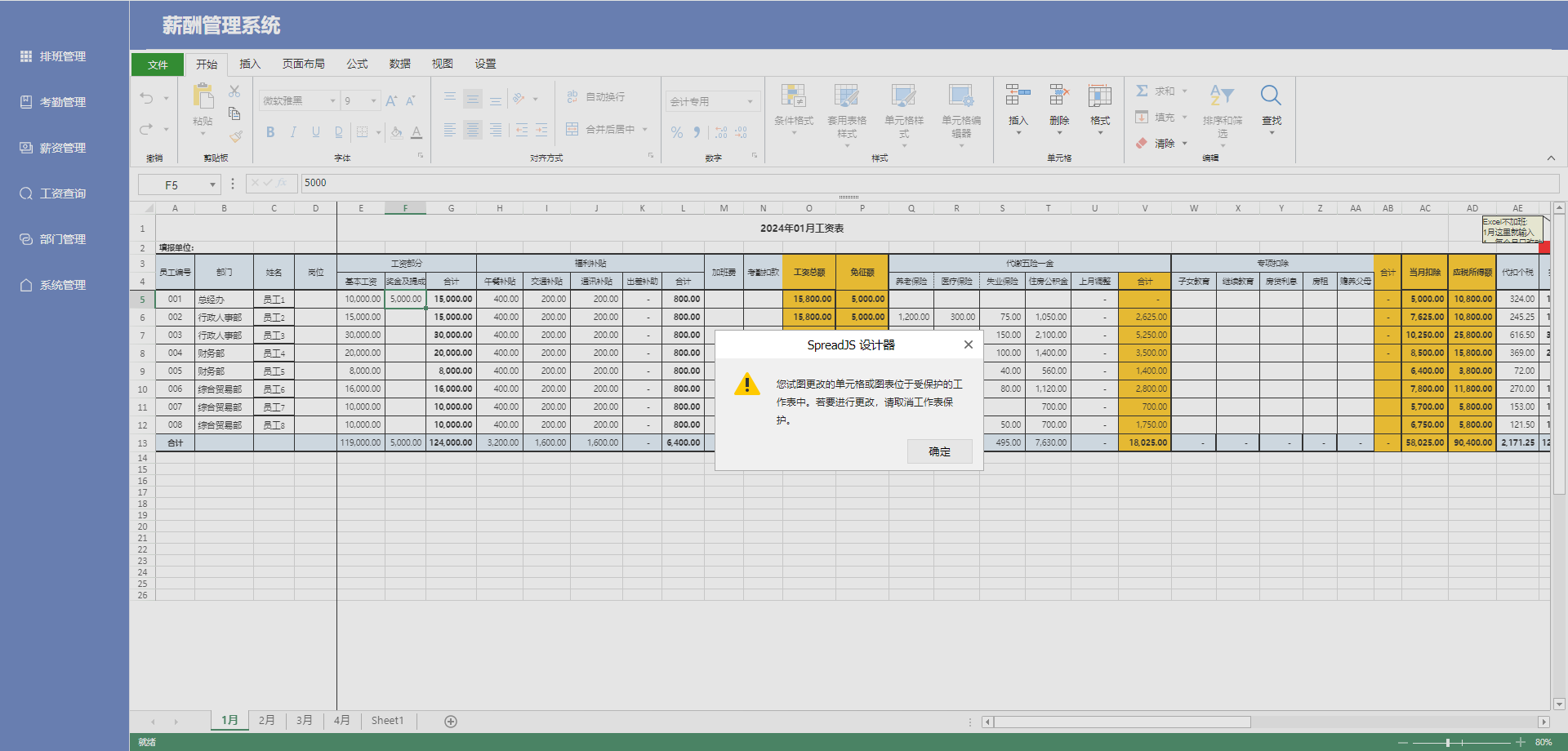
Task: Expand the Merge and Center (合并后居中) arrow
Action: pos(645,129)
